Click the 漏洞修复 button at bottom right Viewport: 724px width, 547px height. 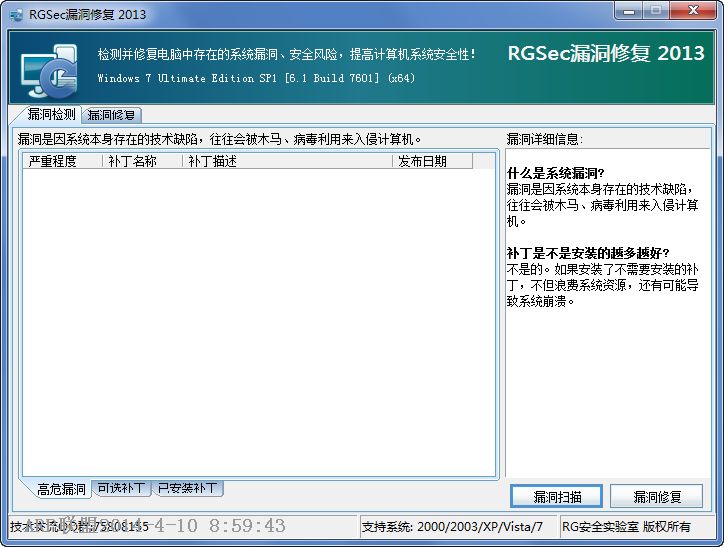point(657,496)
